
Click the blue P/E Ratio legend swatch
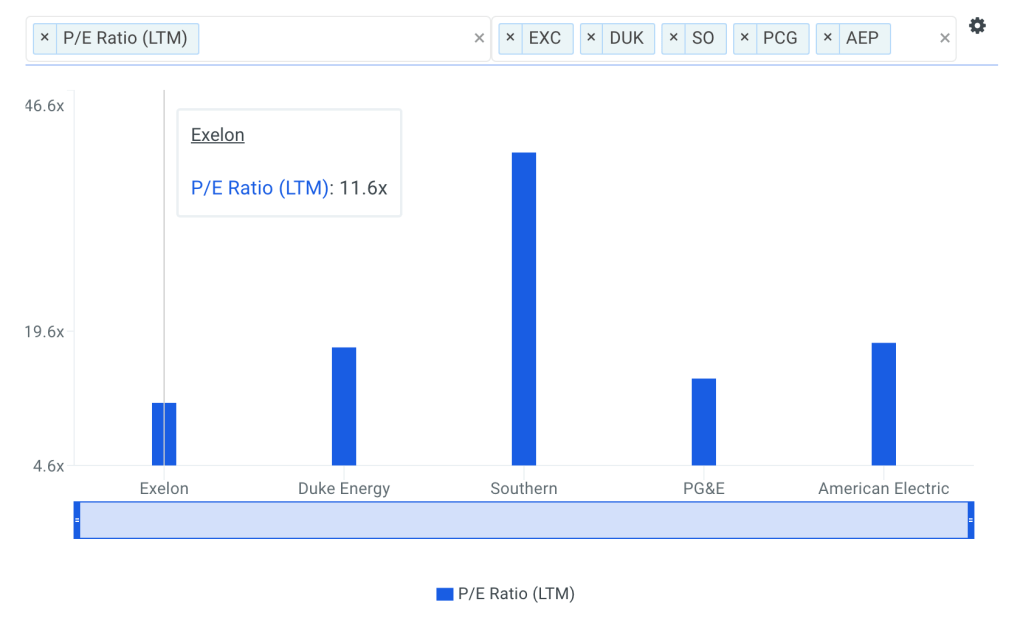pos(445,594)
